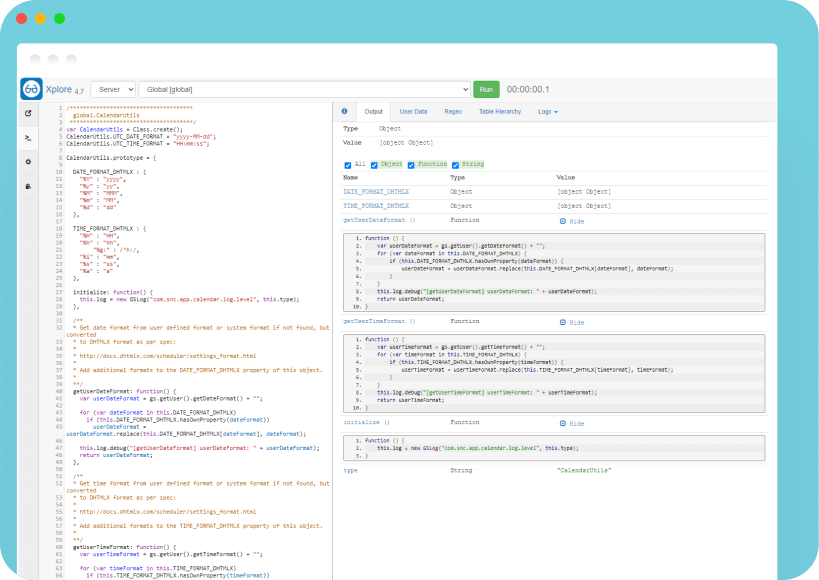Viewport: 819px width, 580px height.
Task: Expand the Logs dropdown menu
Action: [549, 112]
